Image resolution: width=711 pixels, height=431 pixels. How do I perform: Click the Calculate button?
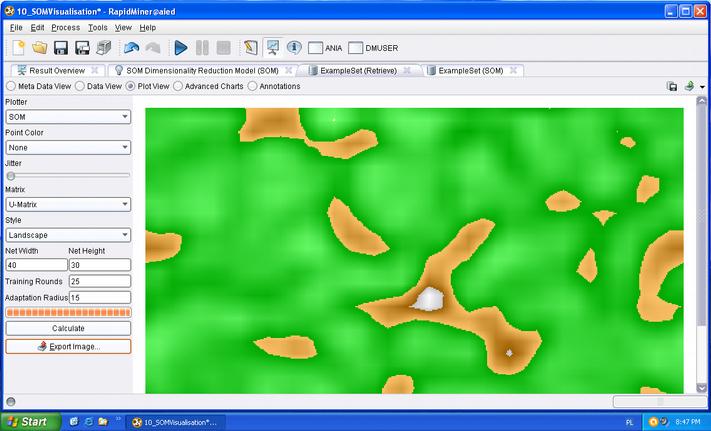pos(68,328)
